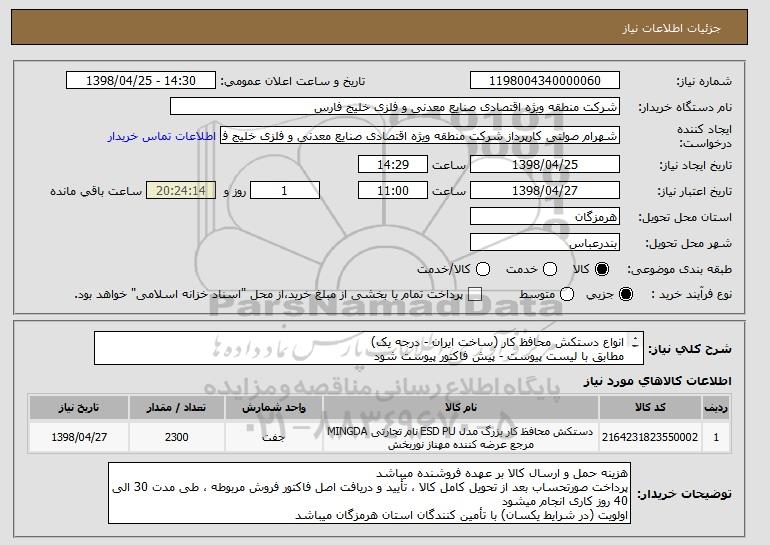The image size is (770, 545).
Task: Click the unit cell جفت
Action: point(274,437)
